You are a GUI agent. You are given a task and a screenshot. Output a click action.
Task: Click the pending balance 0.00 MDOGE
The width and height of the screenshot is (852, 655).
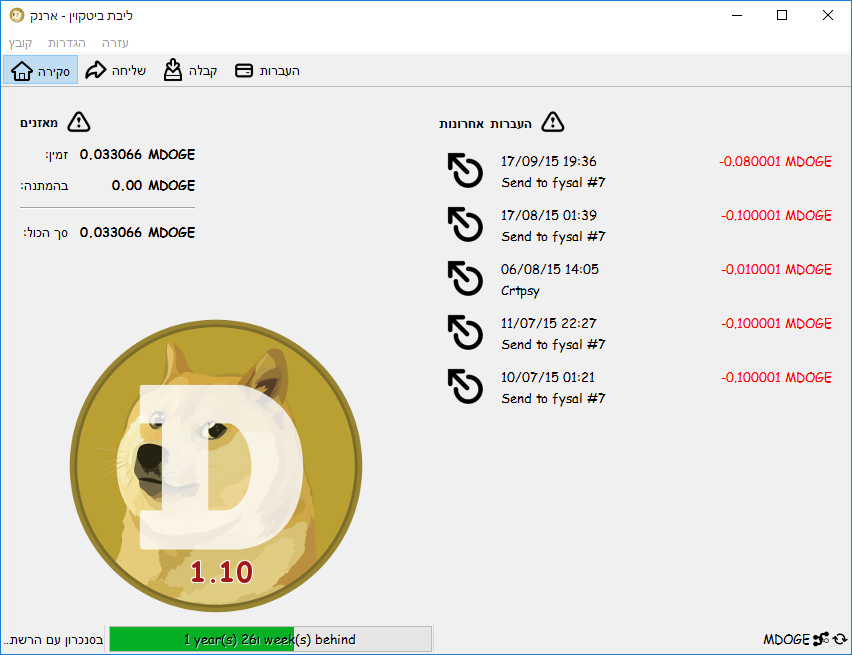tap(153, 186)
